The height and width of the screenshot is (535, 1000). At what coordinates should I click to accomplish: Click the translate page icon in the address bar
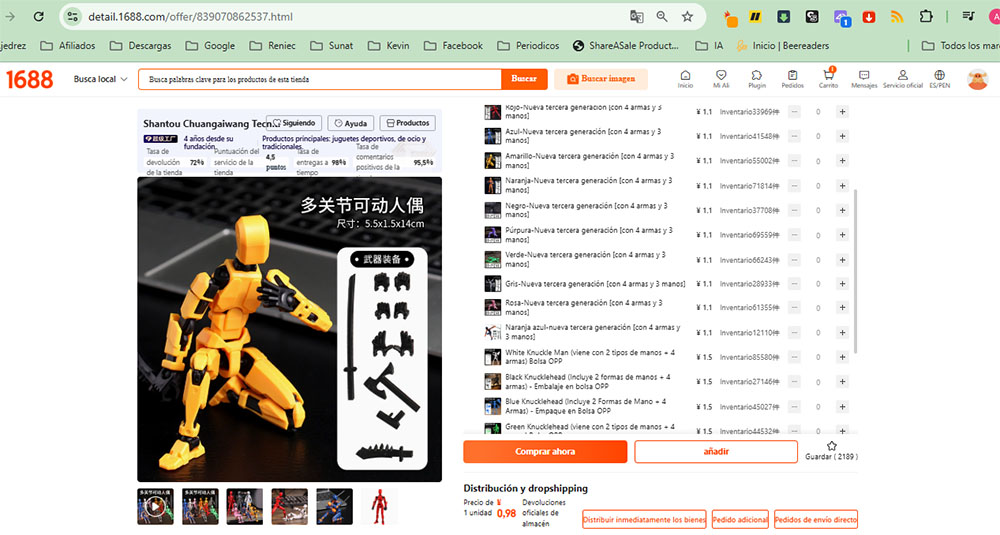[x=636, y=17]
